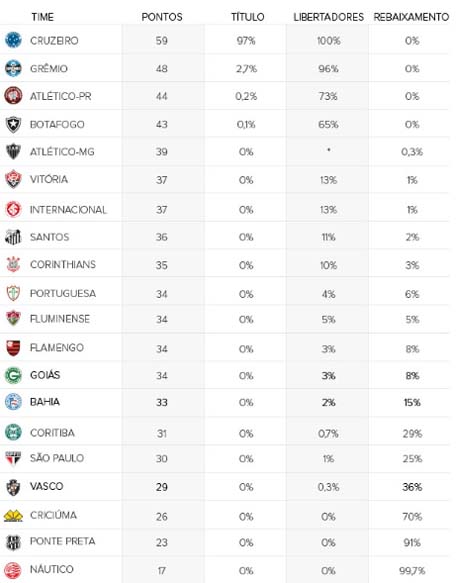Click the Náutico red-white crest

point(13,570)
